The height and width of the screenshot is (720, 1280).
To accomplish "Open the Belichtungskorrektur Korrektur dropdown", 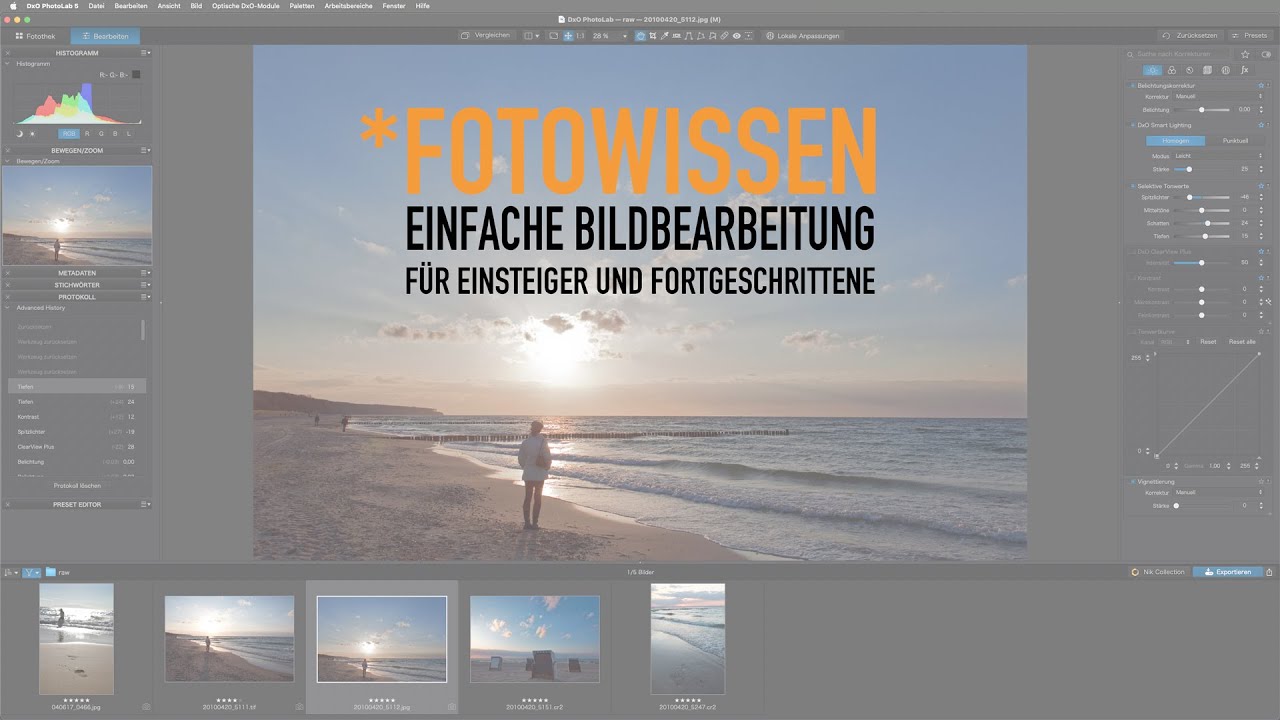I will [1218, 97].
